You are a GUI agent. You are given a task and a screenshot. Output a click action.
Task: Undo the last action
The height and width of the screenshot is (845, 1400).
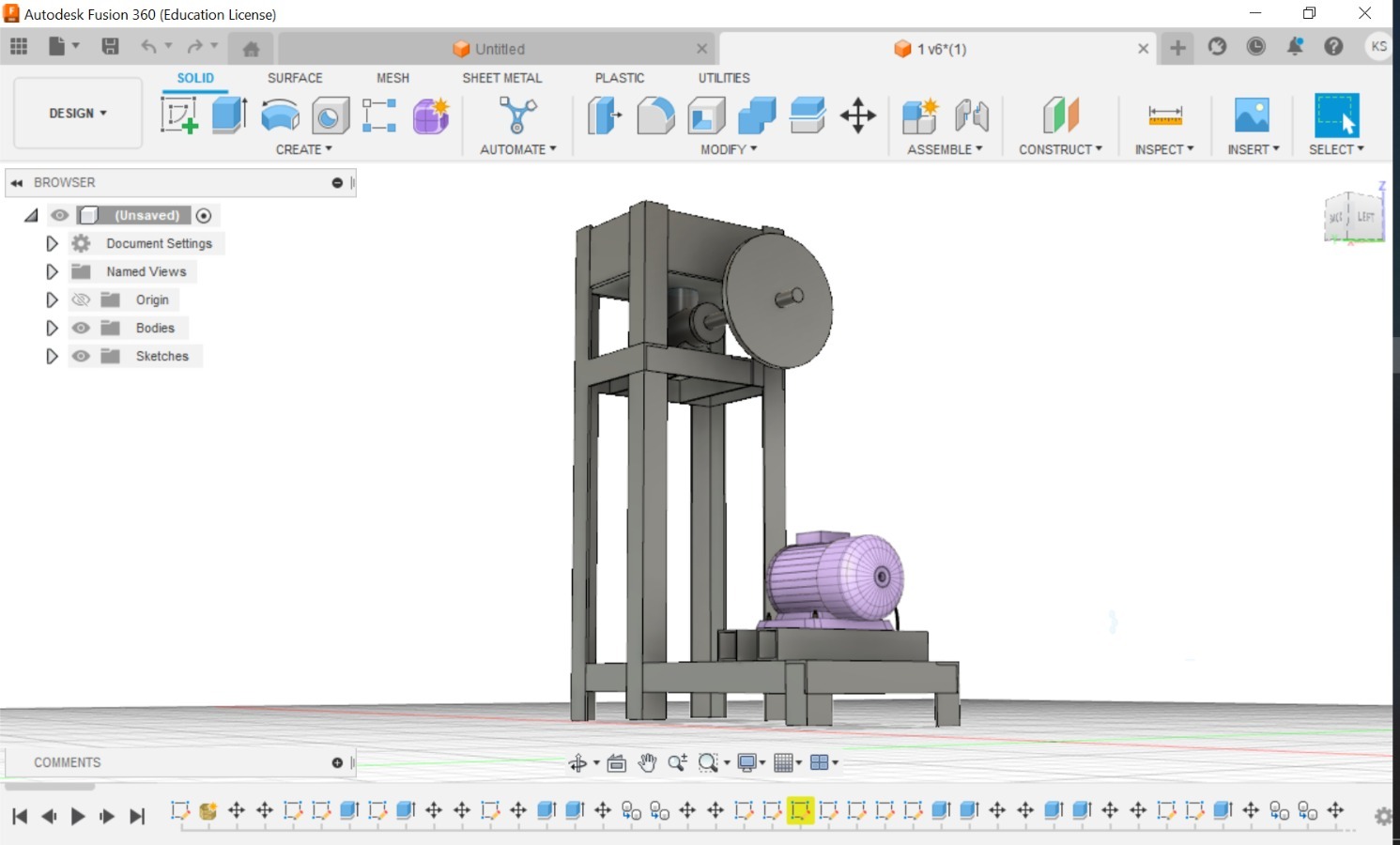click(148, 46)
